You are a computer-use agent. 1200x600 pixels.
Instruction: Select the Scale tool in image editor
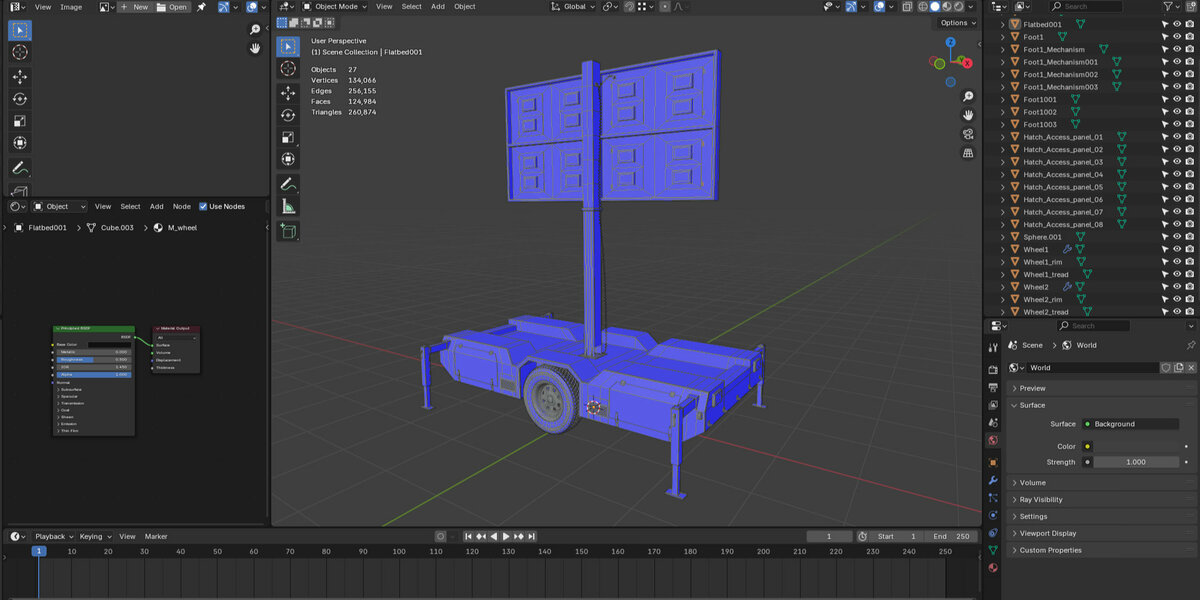[x=20, y=121]
